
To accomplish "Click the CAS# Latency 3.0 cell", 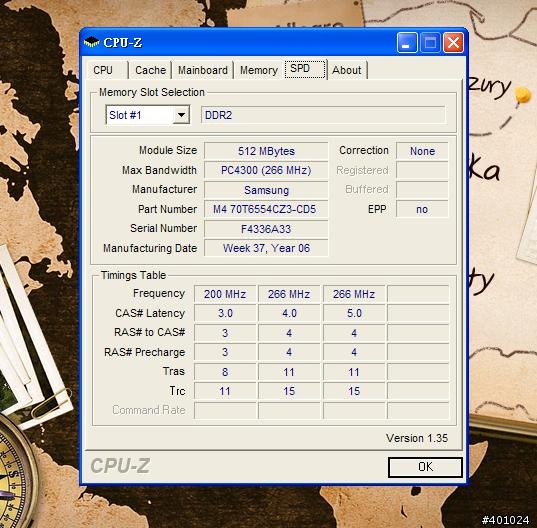I will tap(225, 313).
